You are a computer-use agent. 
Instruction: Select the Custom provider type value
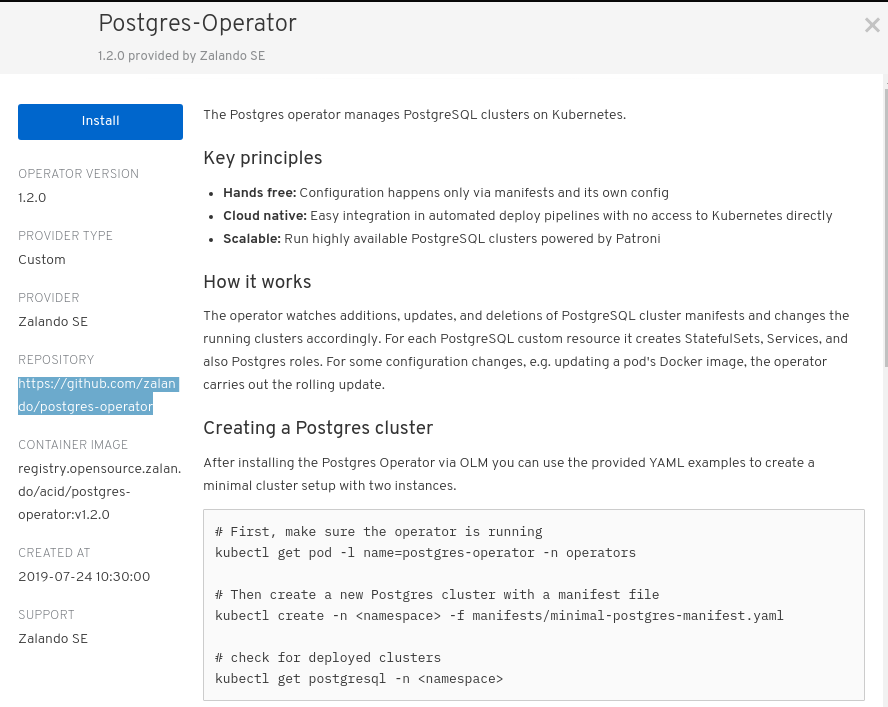pyautogui.click(x=42, y=259)
